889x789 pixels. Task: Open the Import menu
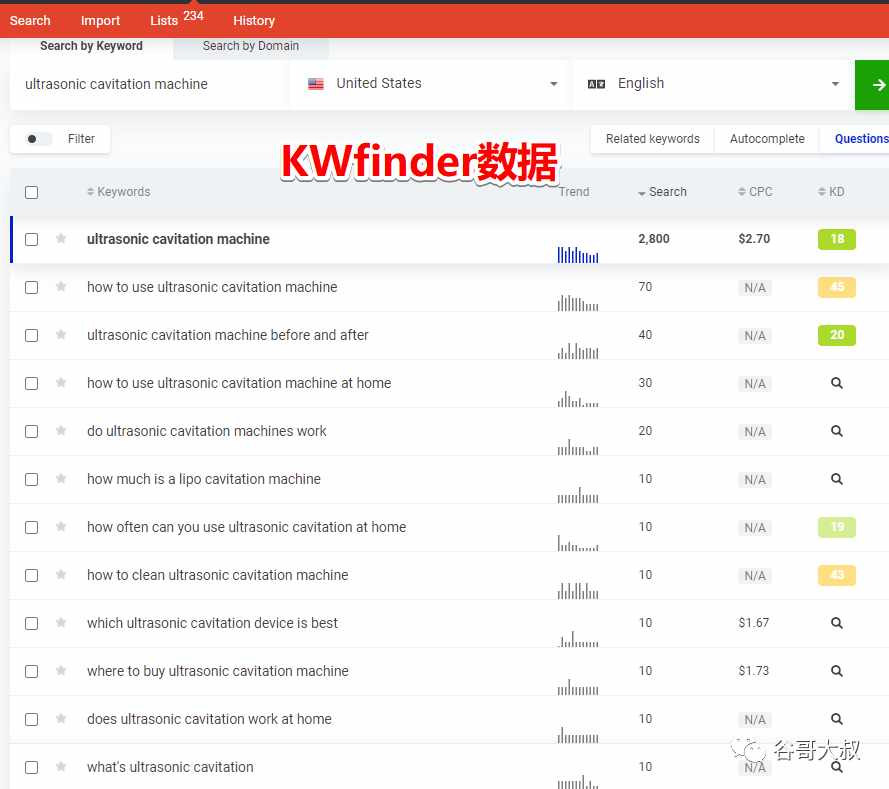100,20
